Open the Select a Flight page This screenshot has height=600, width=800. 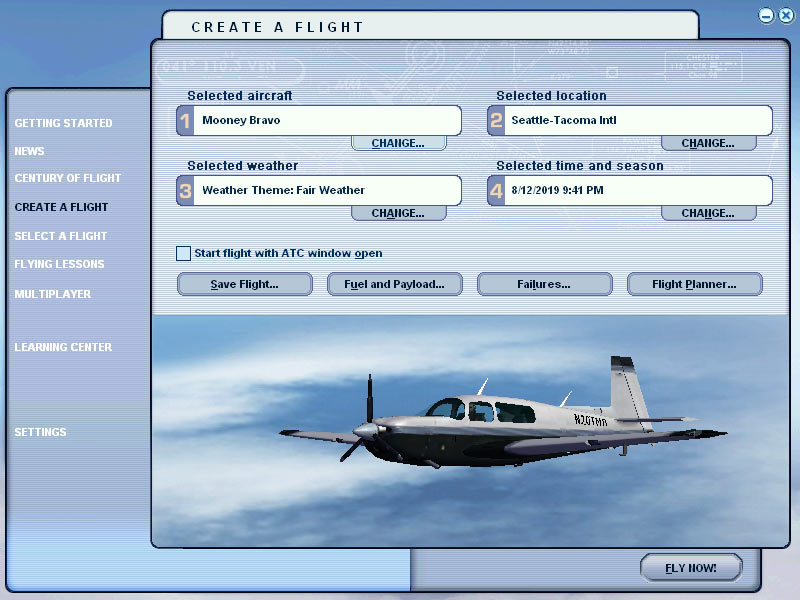click(61, 236)
